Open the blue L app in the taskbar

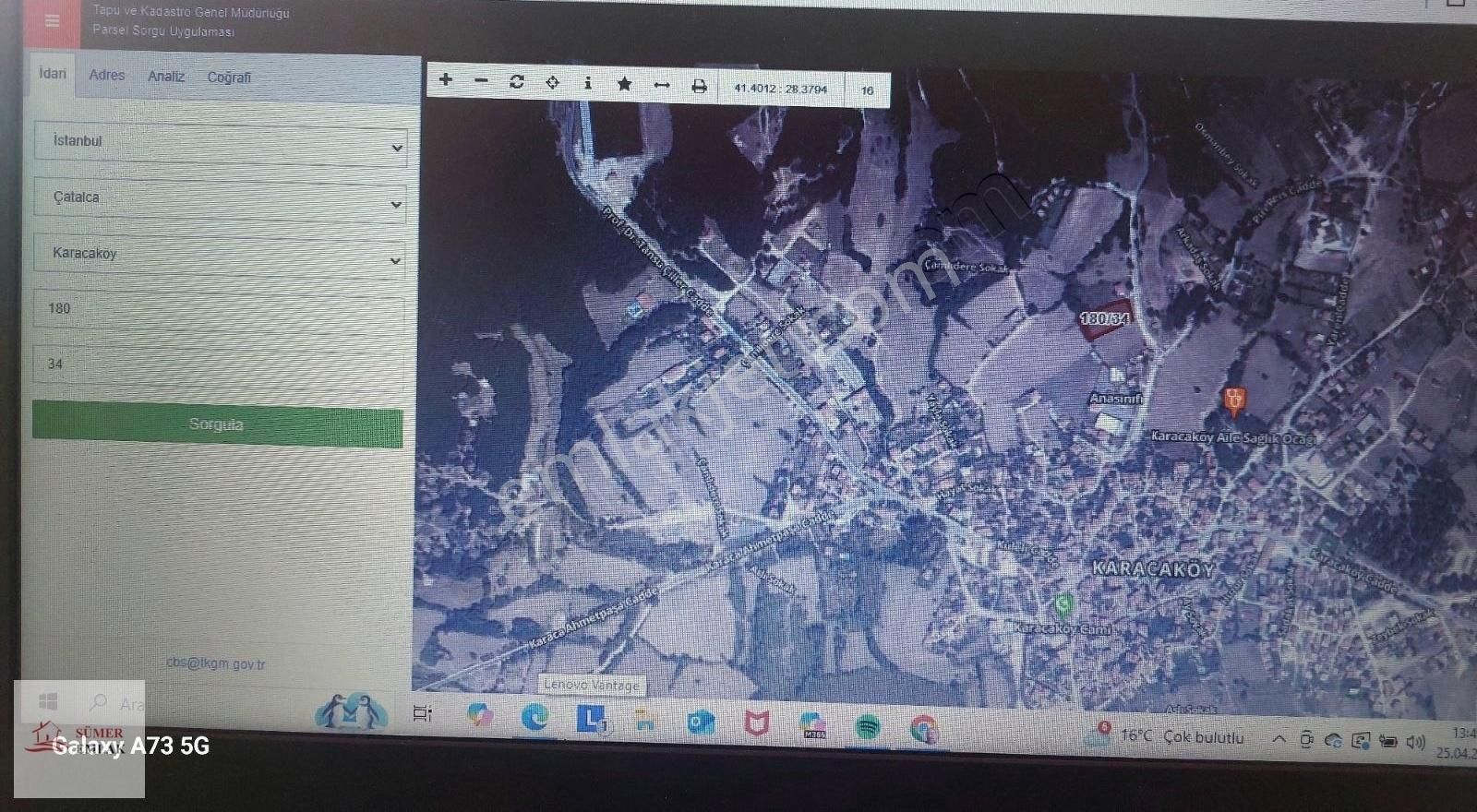point(591,719)
